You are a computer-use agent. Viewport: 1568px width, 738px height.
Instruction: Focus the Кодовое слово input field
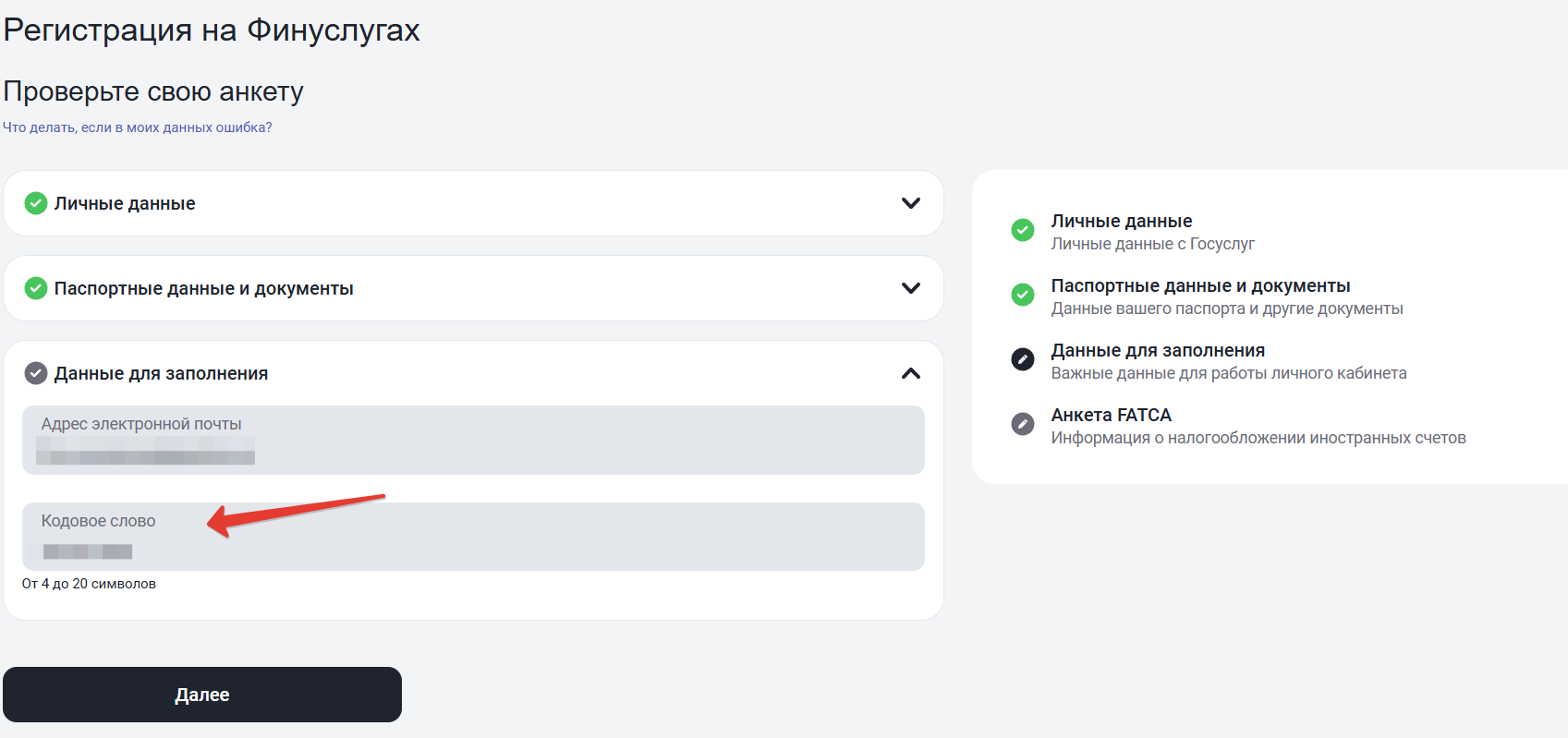pyautogui.click(x=473, y=538)
